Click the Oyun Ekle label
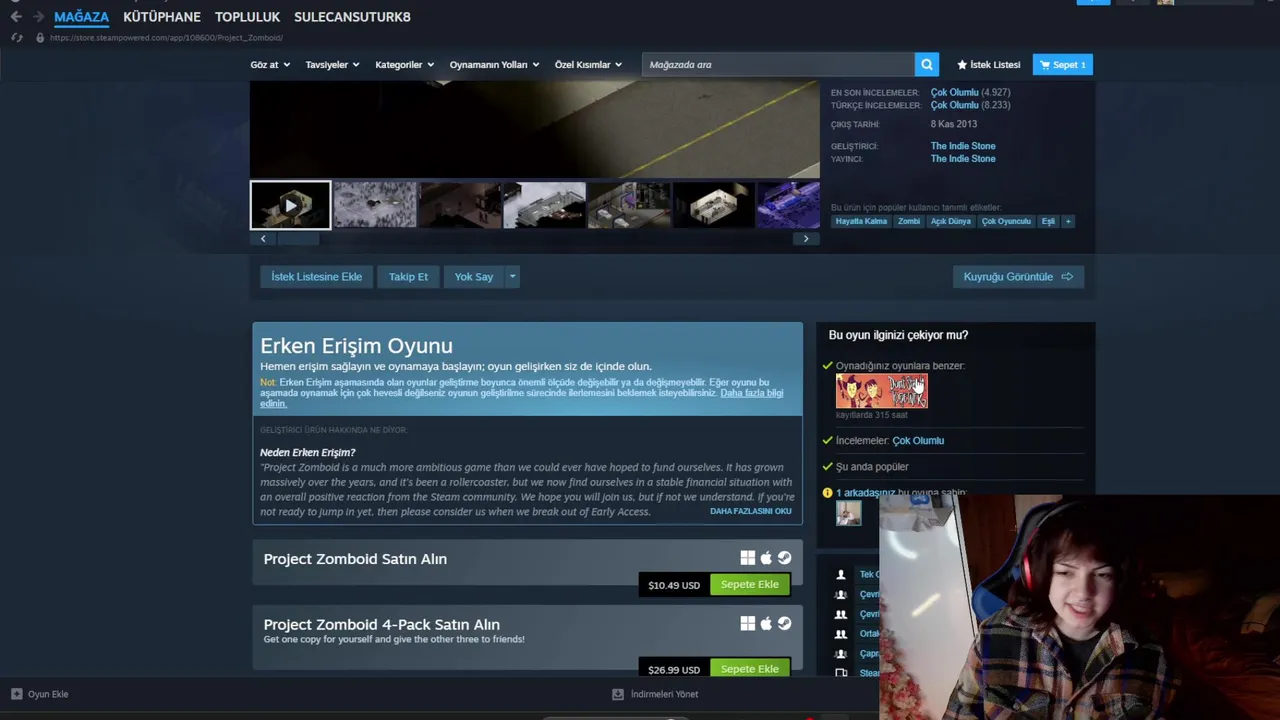Screen dimensions: 1280x720 (48, 694)
